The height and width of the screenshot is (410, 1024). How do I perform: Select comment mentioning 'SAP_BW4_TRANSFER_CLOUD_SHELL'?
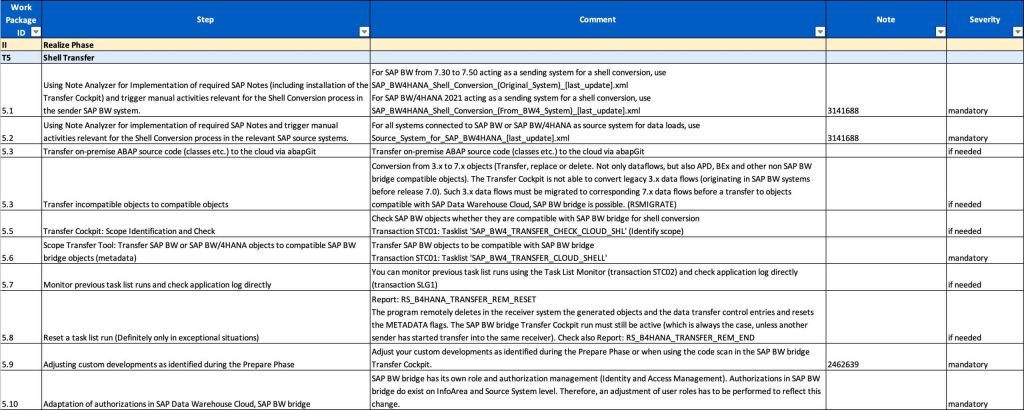pos(598,251)
